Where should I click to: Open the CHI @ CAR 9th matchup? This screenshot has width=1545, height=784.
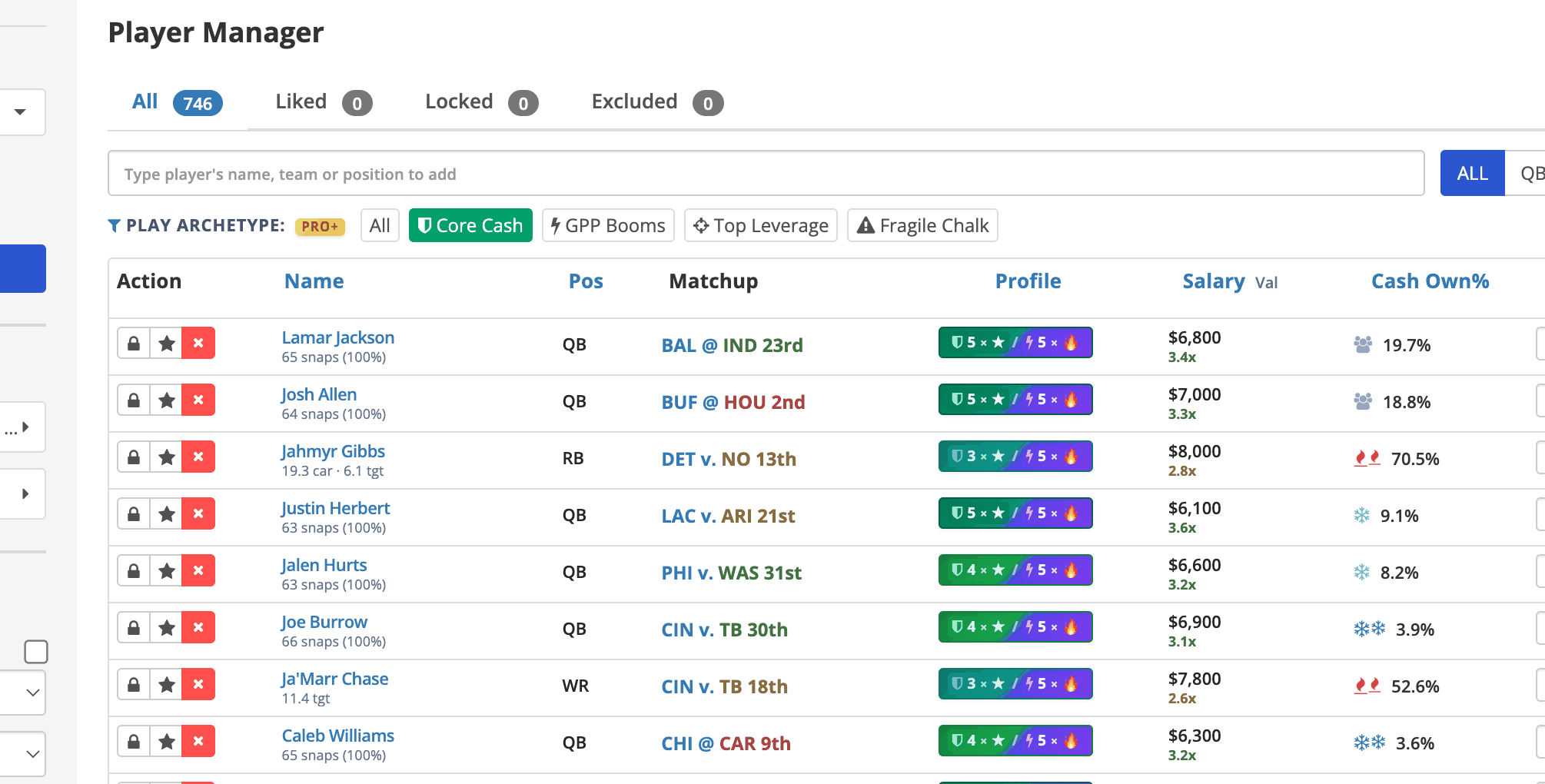[726, 743]
